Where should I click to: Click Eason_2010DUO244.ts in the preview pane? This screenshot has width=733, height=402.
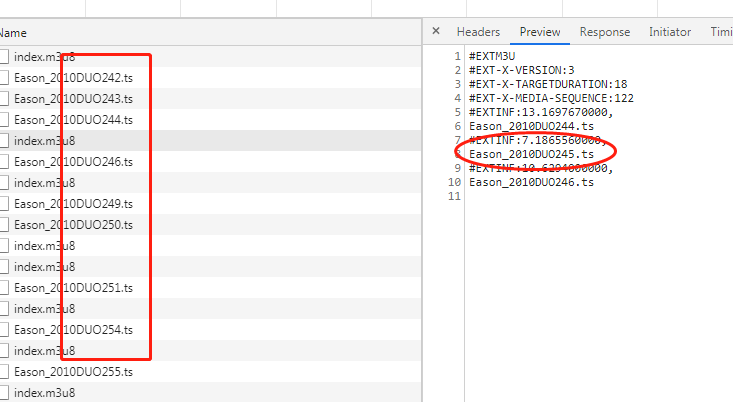click(531, 126)
